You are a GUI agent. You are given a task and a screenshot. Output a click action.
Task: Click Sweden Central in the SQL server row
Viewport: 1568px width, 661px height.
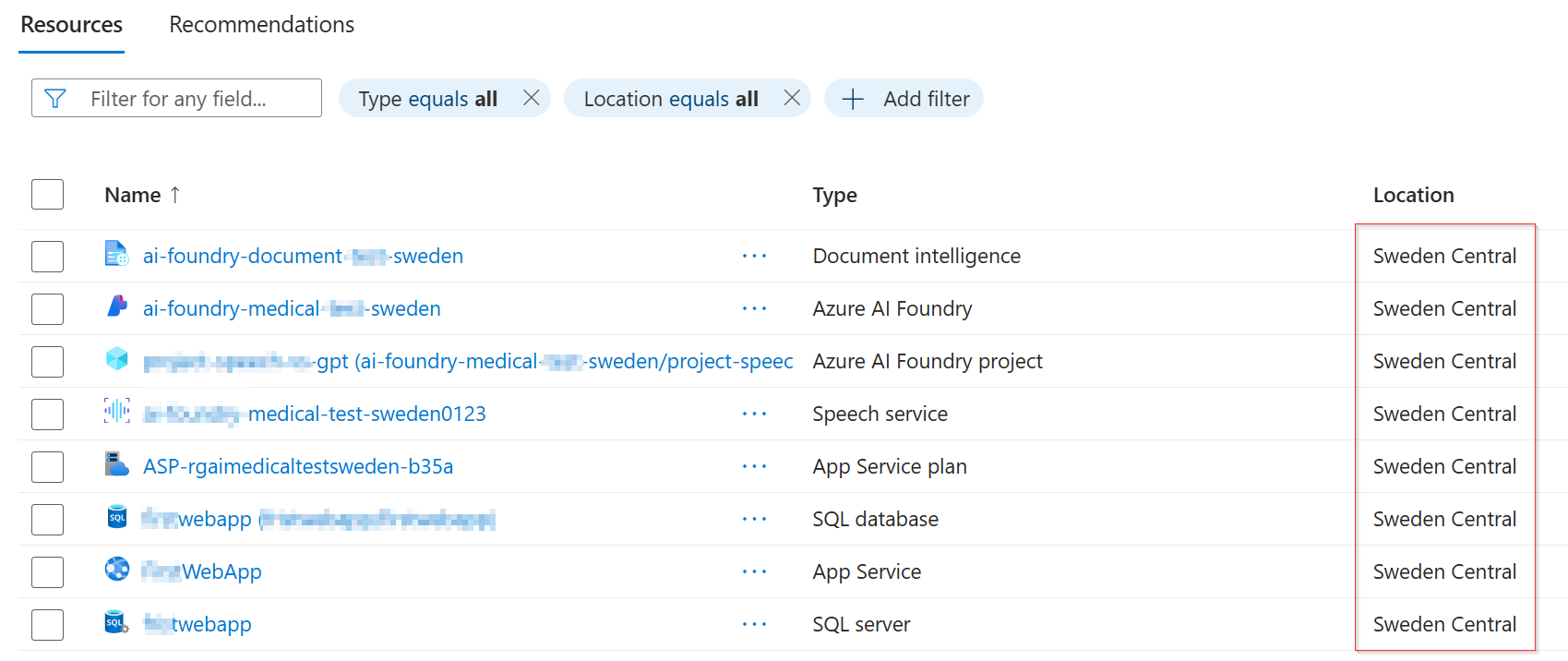point(1444,624)
